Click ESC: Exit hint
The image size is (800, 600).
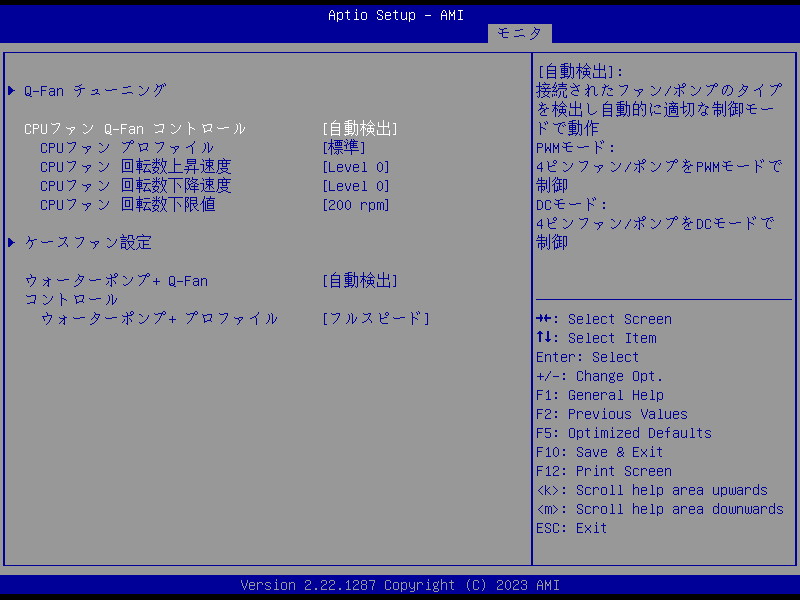tap(571, 529)
